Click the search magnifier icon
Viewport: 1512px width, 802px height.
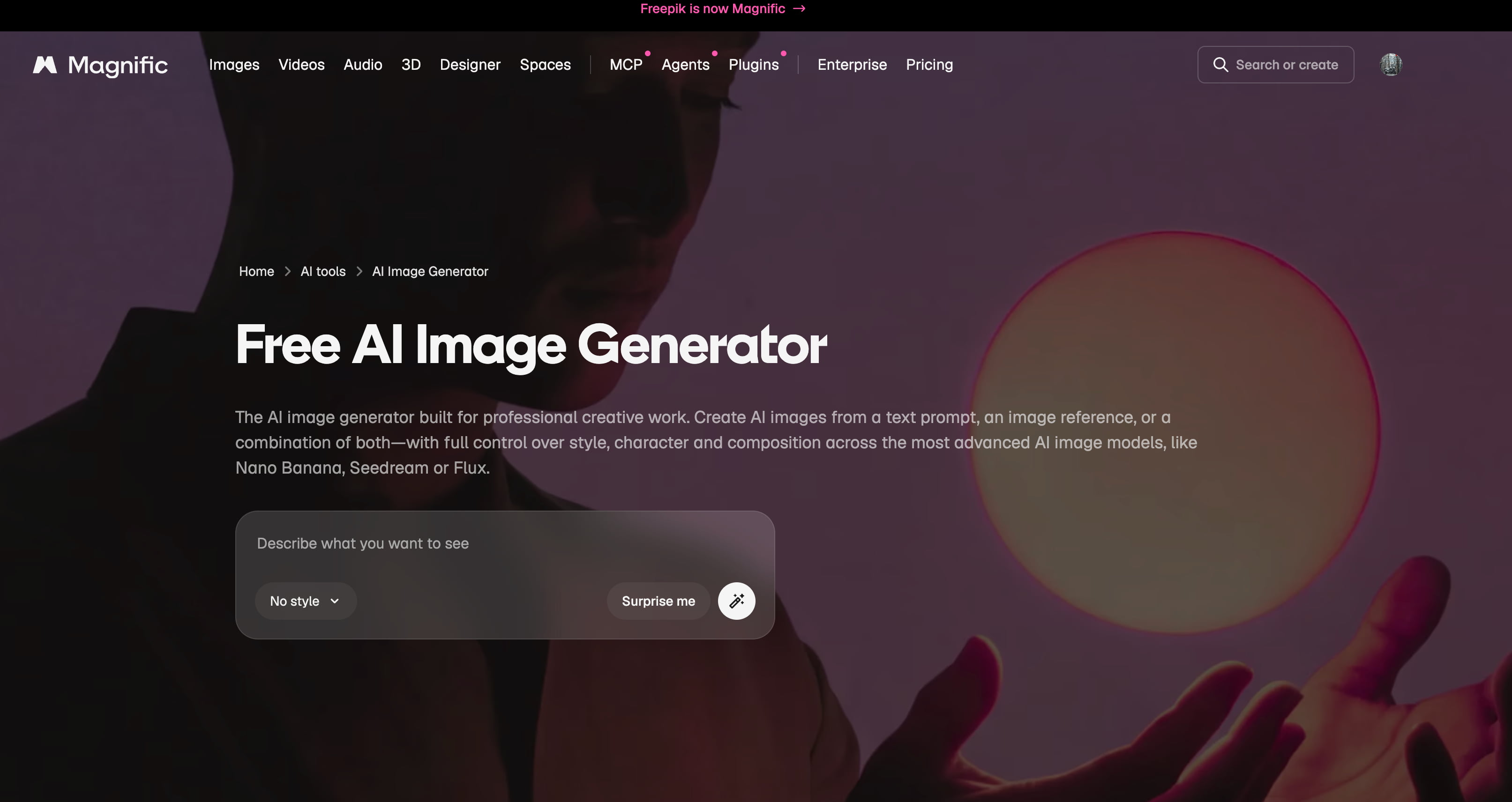[x=1220, y=65]
